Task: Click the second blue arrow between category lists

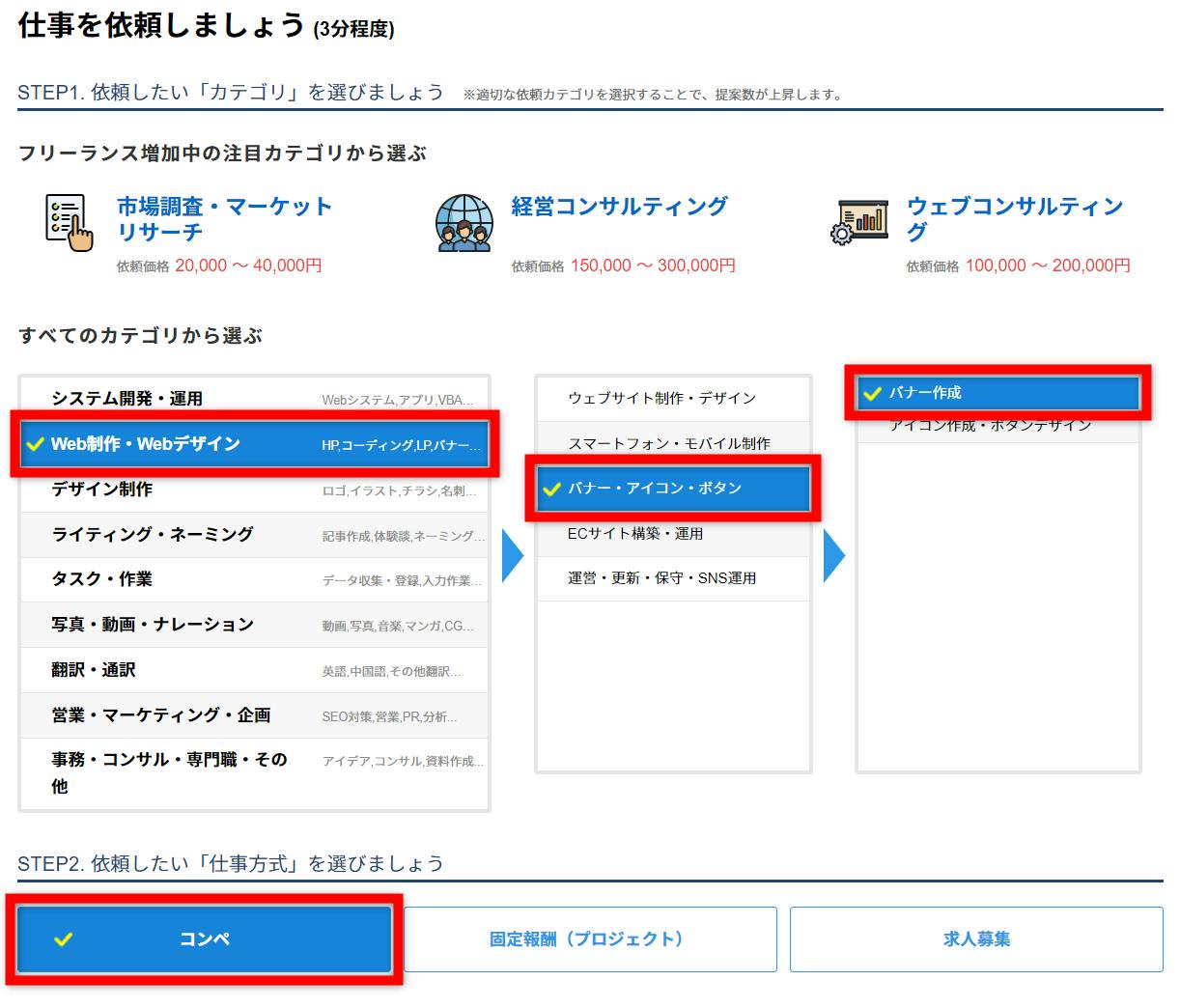Action: tap(833, 557)
